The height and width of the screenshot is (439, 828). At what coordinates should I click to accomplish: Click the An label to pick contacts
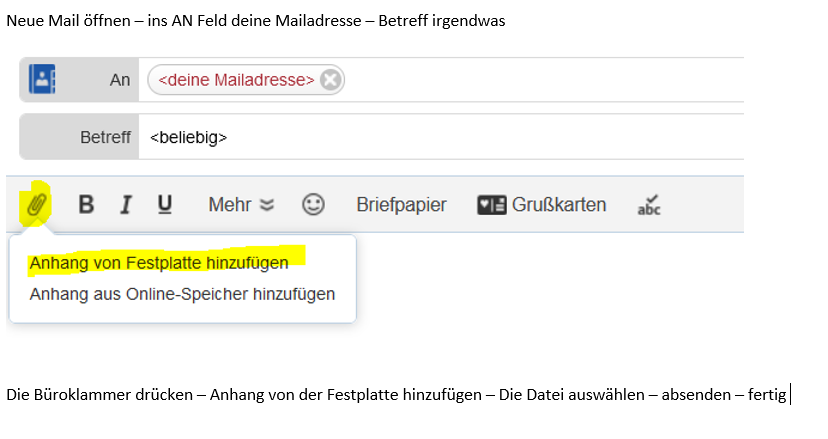120,80
